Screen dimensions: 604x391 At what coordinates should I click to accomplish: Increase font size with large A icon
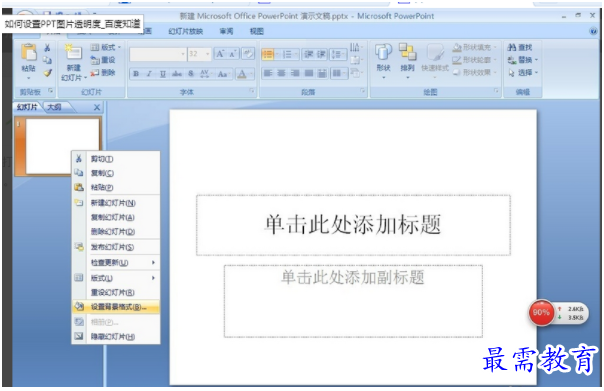tap(220, 54)
